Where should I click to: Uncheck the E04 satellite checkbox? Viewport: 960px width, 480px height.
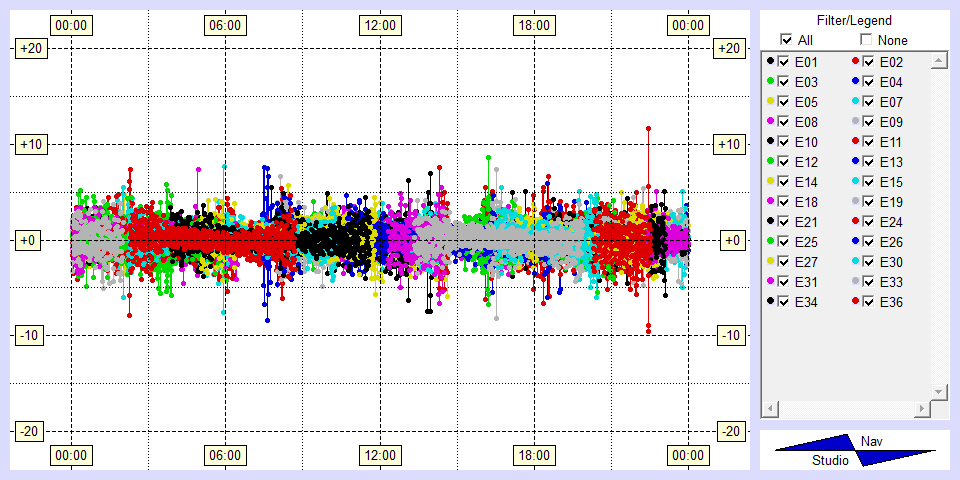point(869,82)
